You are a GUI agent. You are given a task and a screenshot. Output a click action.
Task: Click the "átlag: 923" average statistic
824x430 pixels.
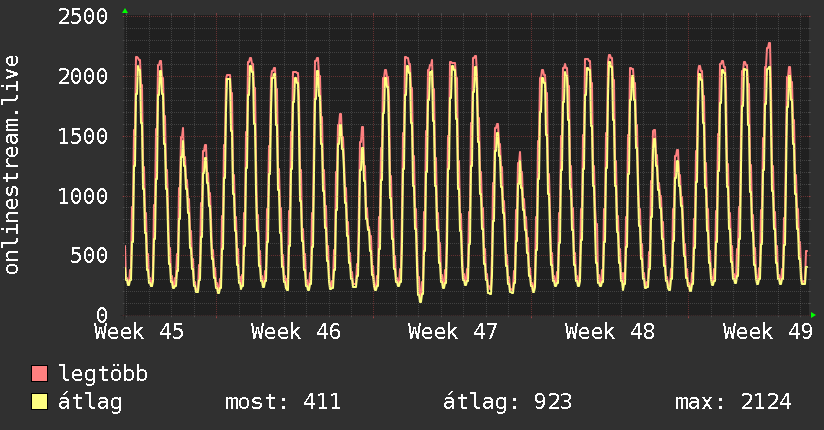point(507,403)
